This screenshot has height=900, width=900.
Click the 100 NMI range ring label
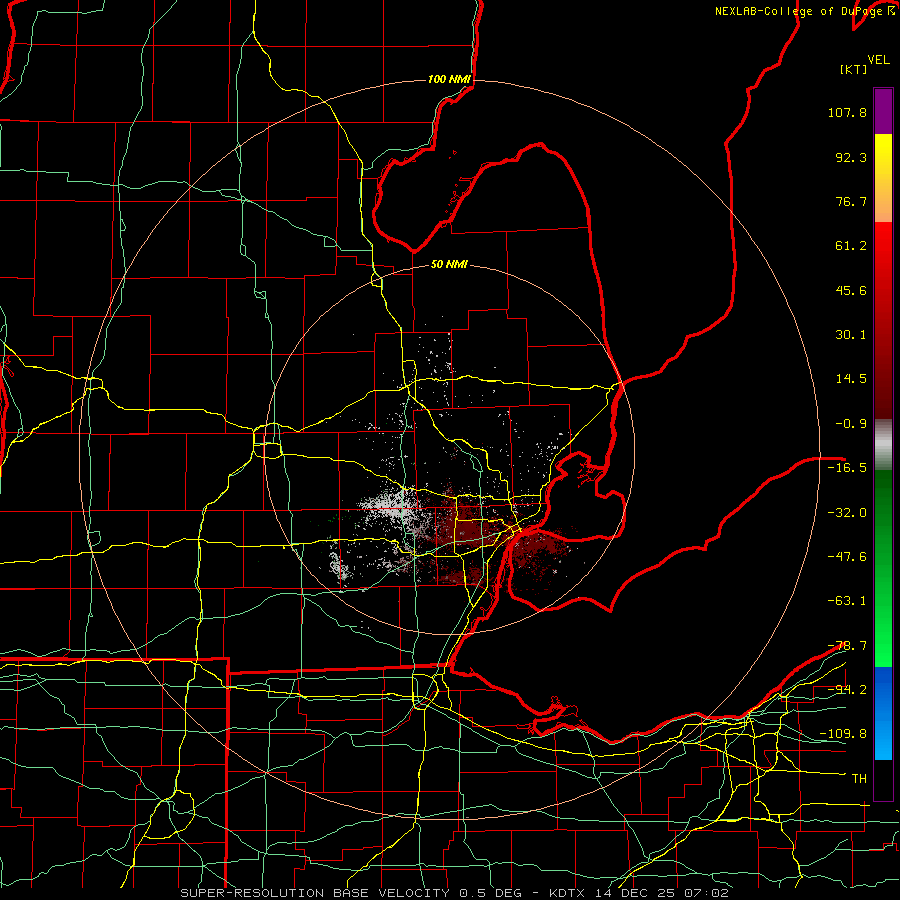point(449,79)
